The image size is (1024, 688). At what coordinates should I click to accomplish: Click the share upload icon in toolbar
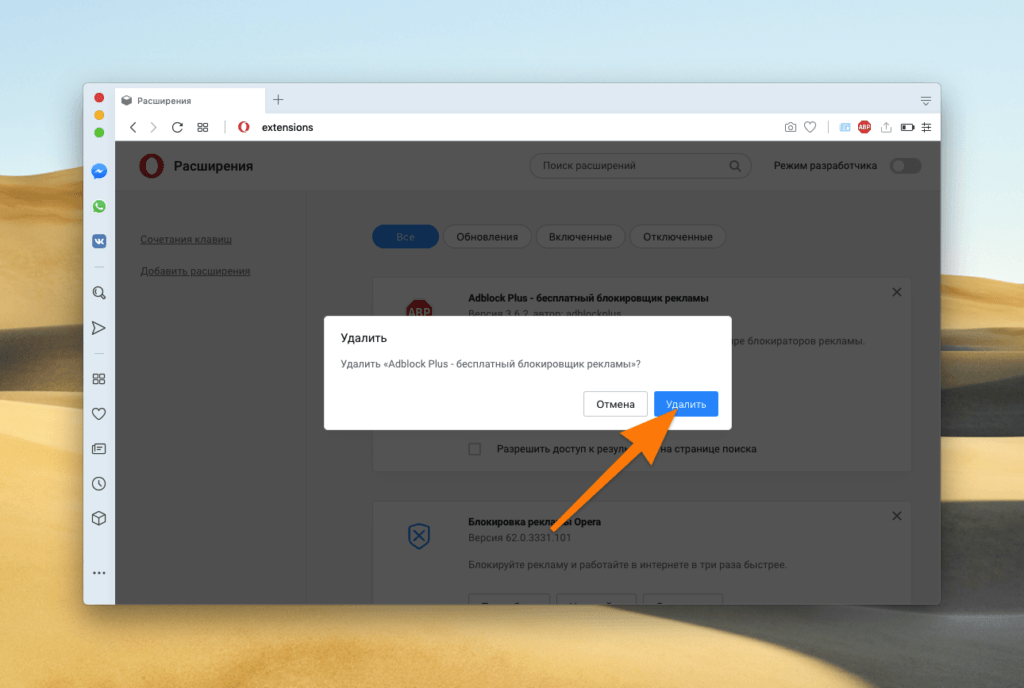point(886,127)
